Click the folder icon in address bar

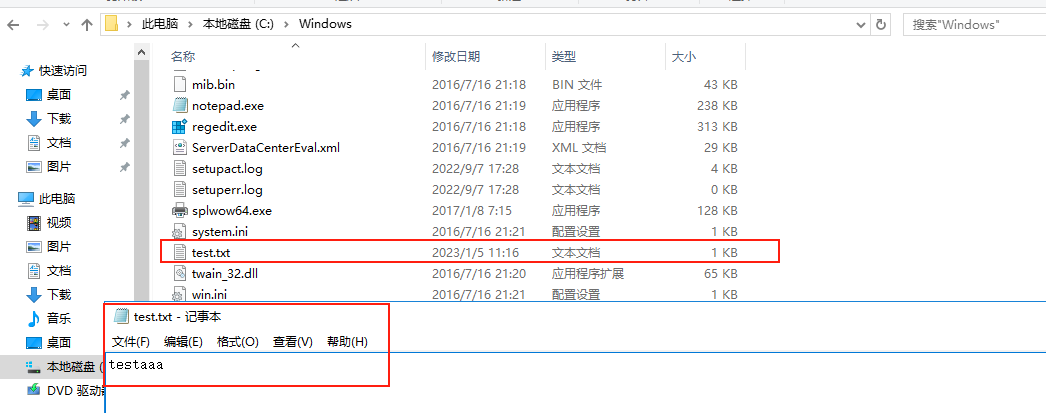pos(111,25)
